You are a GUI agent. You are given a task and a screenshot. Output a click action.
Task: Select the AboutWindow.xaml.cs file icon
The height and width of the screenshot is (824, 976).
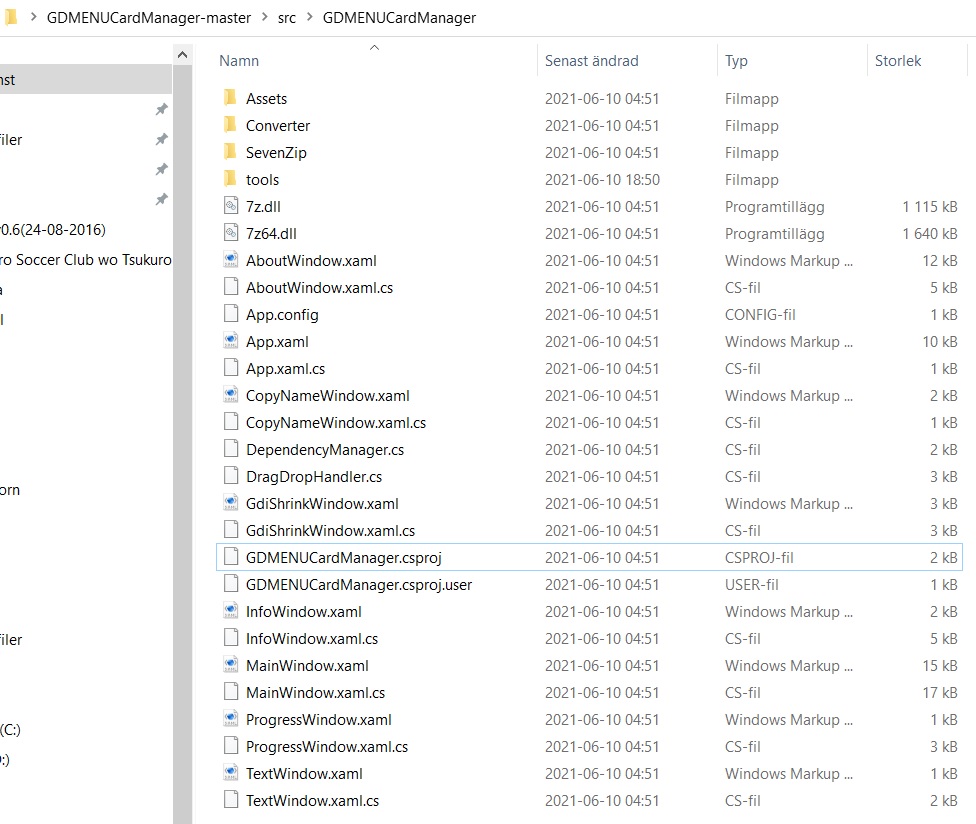point(231,287)
